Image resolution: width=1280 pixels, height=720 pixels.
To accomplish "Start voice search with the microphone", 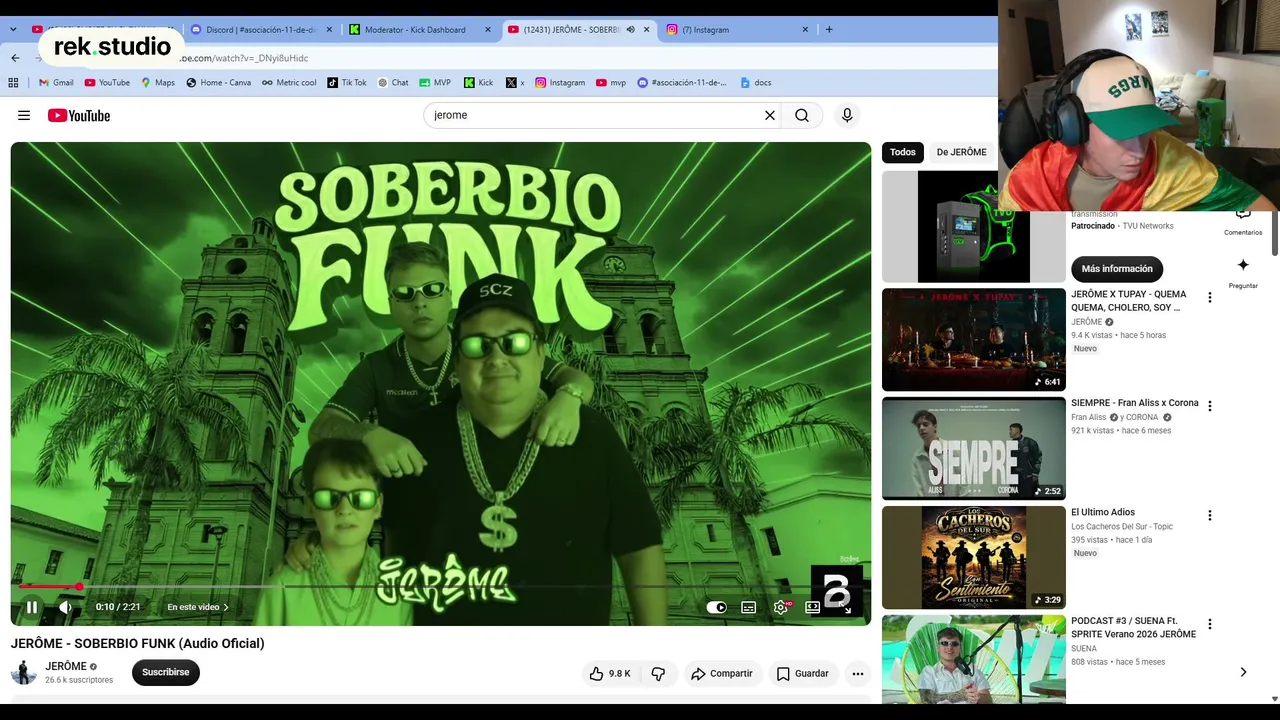I will pos(847,115).
